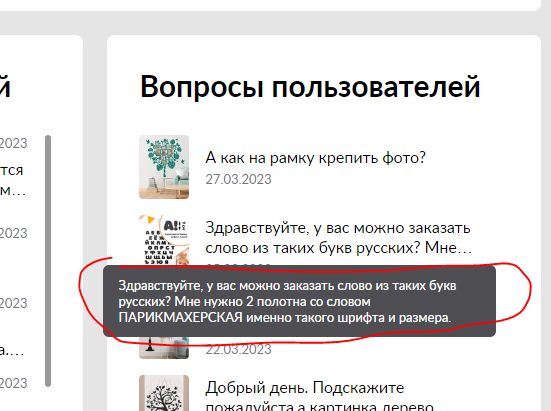Click the "Вопросы пользователей" heading
Viewport: 551px width, 411px height.
(x=310, y=87)
